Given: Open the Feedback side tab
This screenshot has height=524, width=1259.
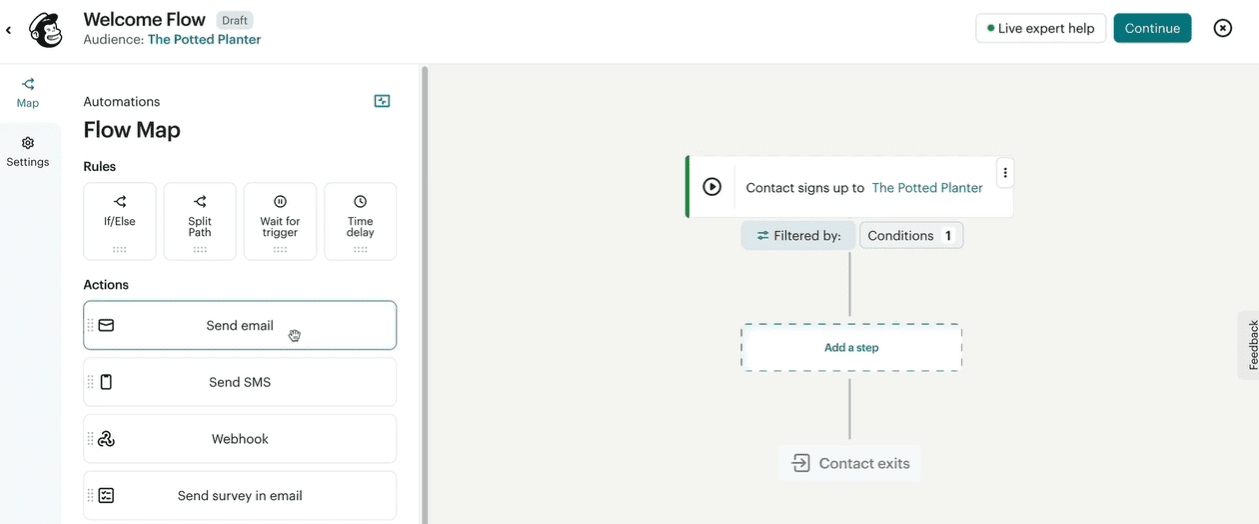Looking at the screenshot, I should coord(1250,345).
